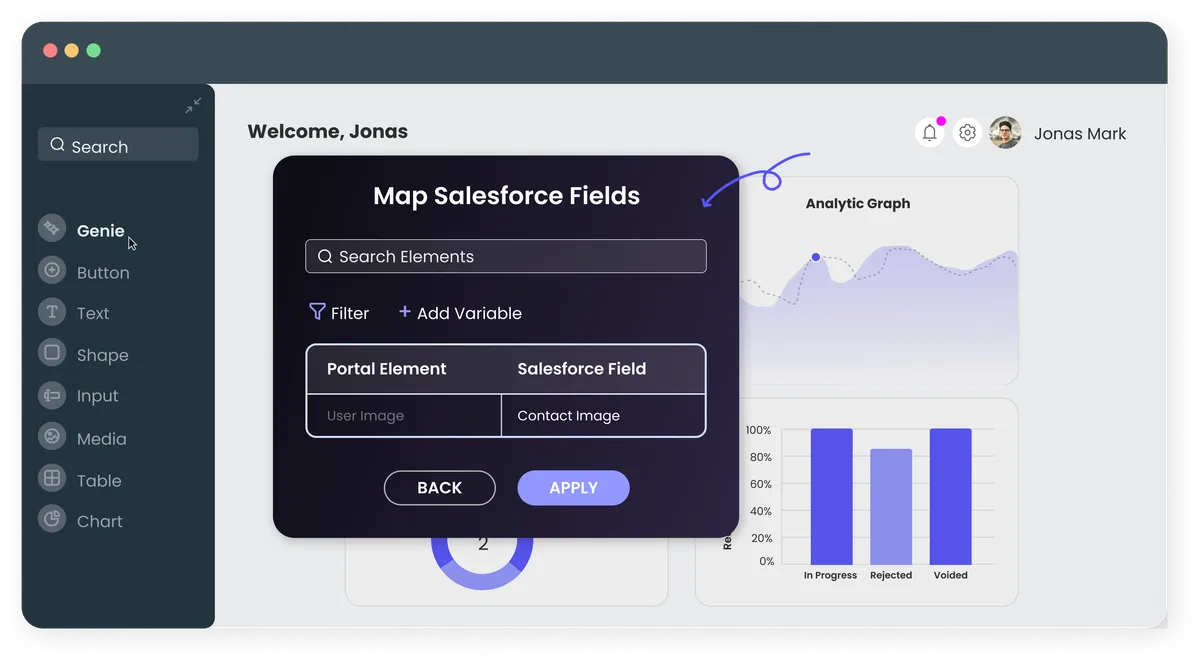Click the APPLY button
The height and width of the screenshot is (661, 1200).
coord(573,488)
